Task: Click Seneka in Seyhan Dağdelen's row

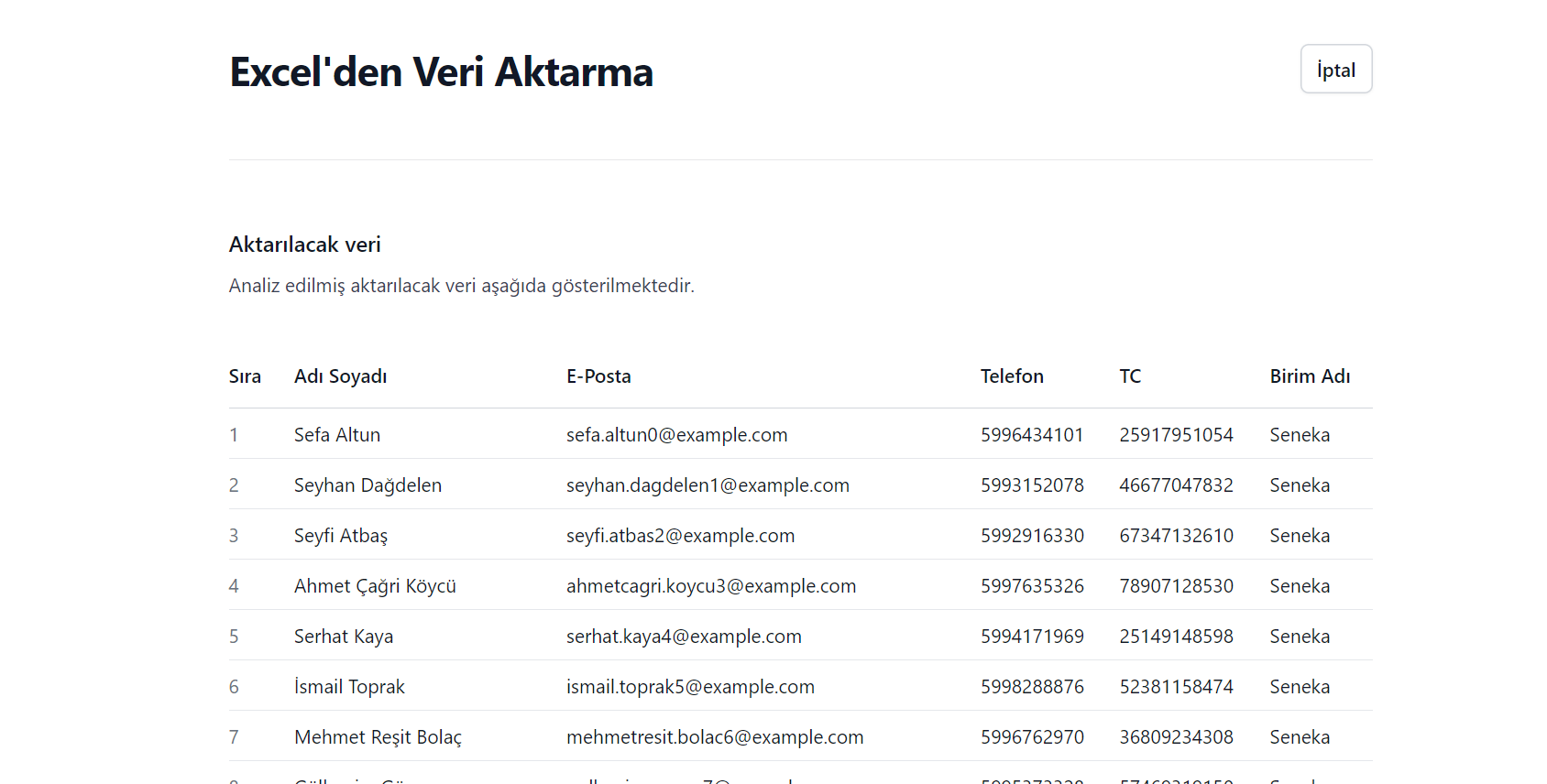Action: point(1300,485)
